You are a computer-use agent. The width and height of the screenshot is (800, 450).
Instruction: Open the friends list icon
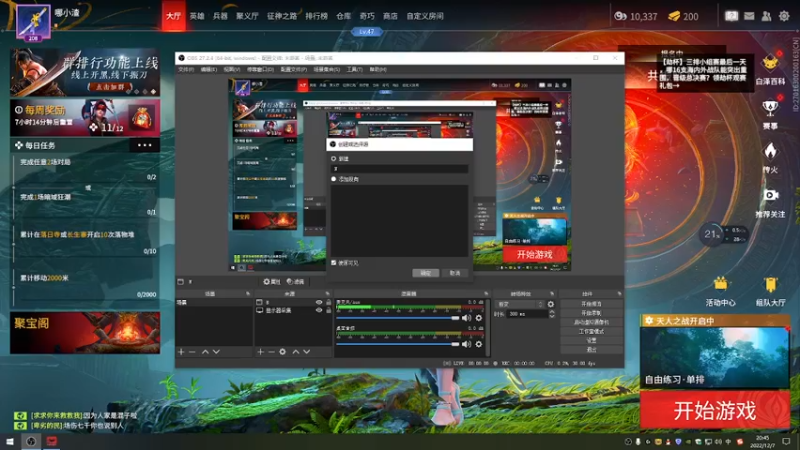pos(766,16)
